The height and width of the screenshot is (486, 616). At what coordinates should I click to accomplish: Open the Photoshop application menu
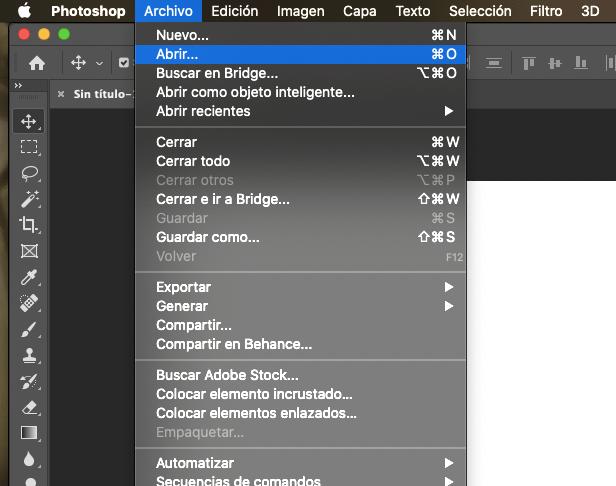tap(88, 11)
